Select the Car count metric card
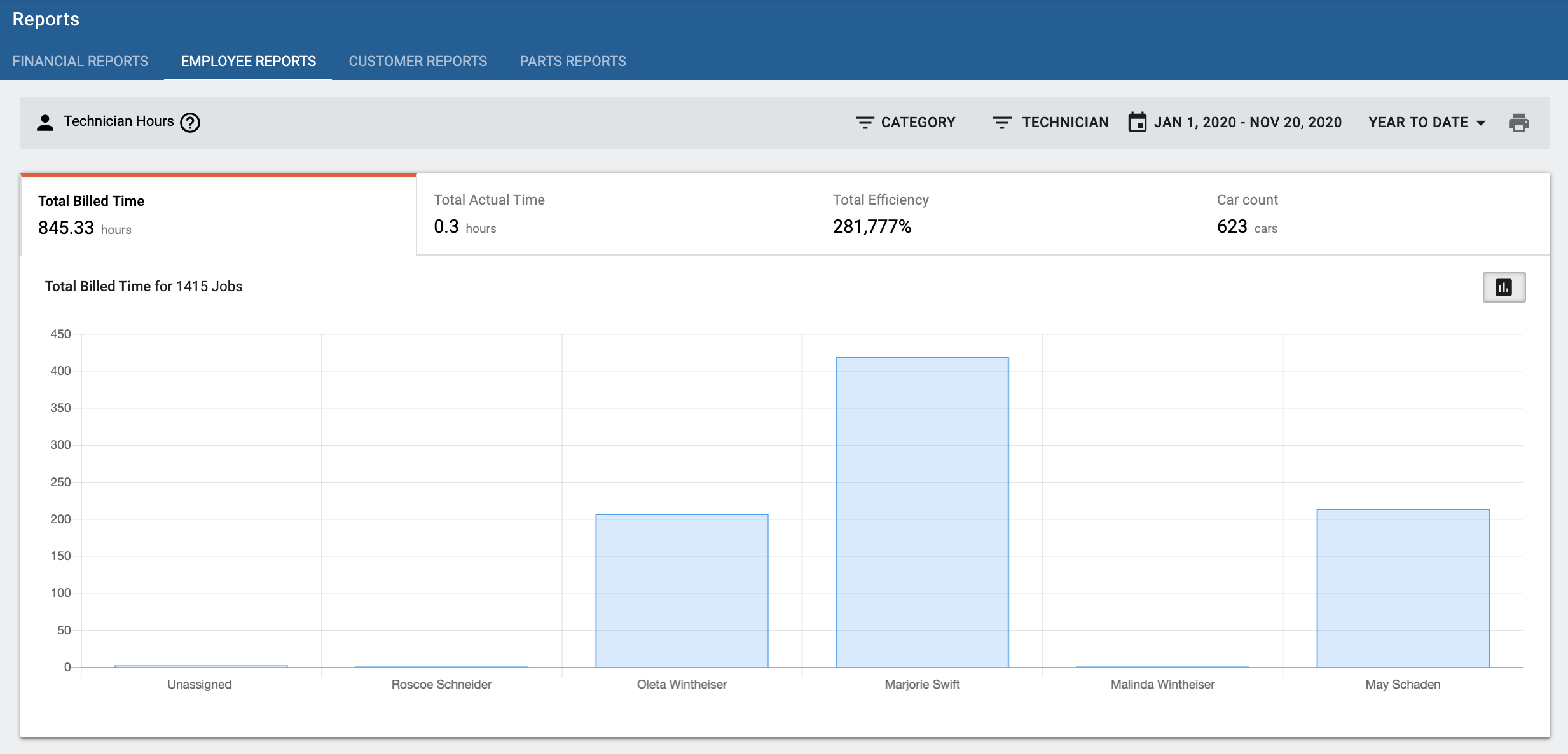Screen dimensions: 1568x754 pos(1376,214)
